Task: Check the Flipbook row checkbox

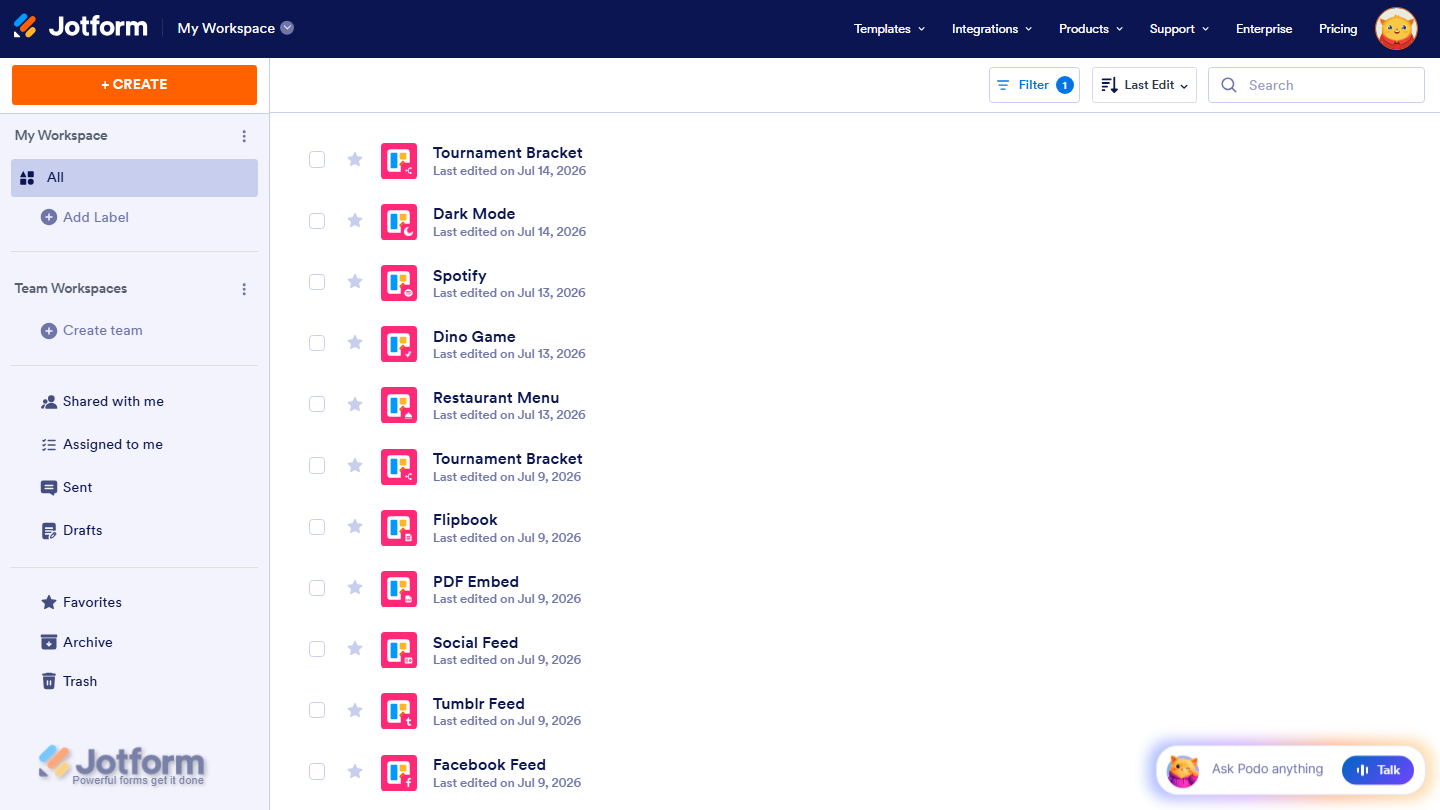Action: pyautogui.click(x=317, y=527)
